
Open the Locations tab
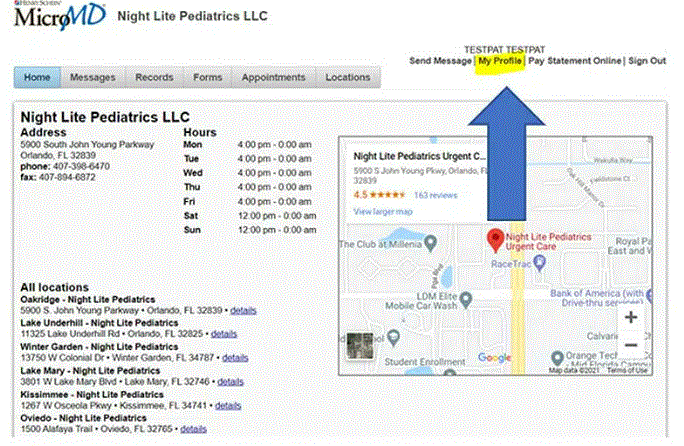[347, 77]
